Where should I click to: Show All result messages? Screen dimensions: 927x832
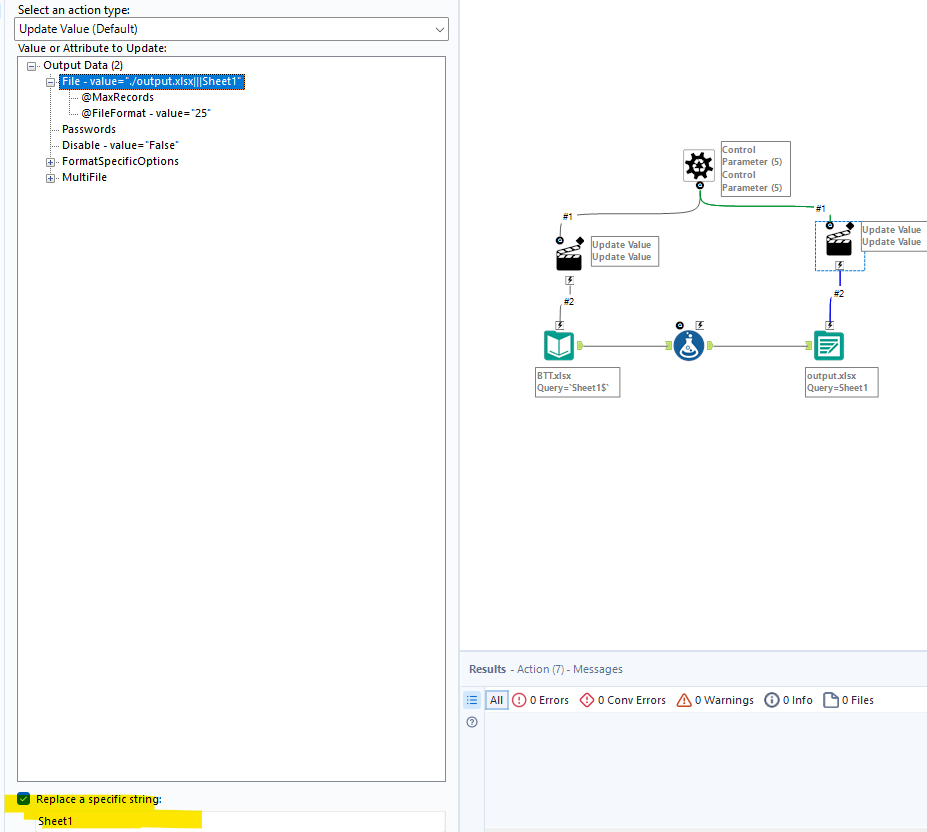[x=497, y=700]
